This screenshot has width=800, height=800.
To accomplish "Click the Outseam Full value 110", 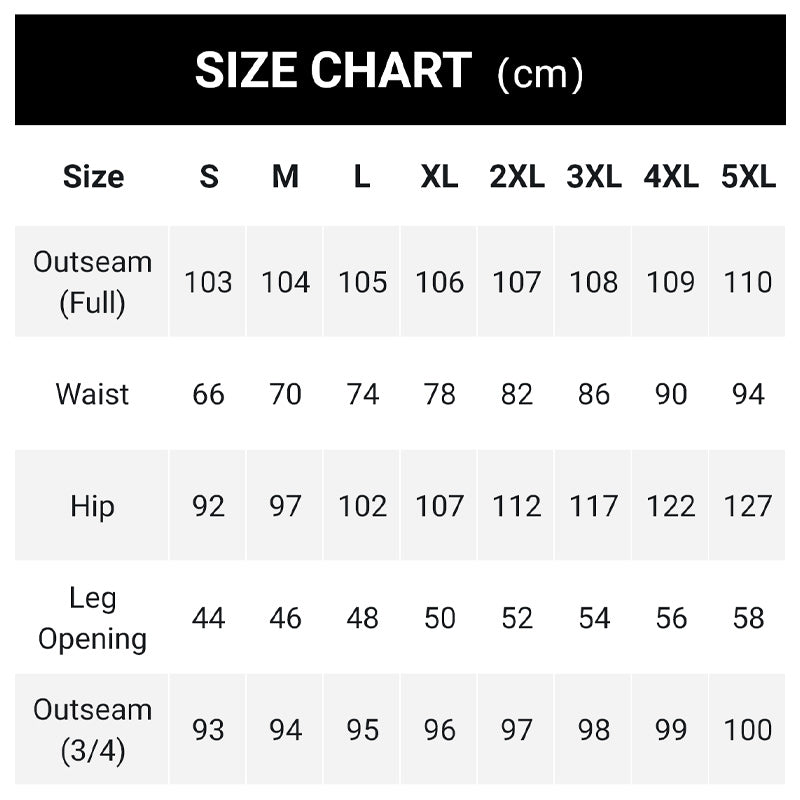I will (x=748, y=282).
